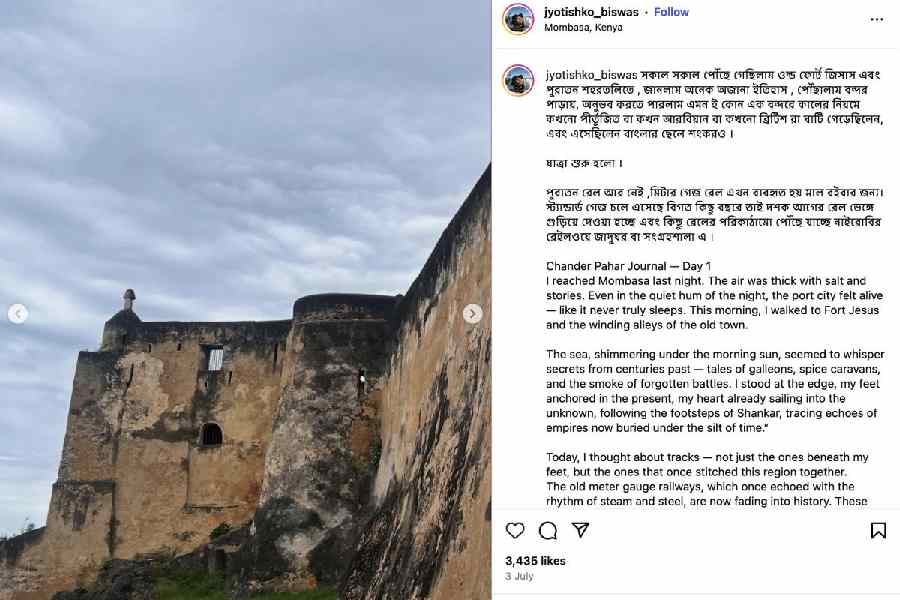Image resolution: width=900 pixels, height=600 pixels.
Task: Save the post with the bookmark icon
Action: coord(878,531)
